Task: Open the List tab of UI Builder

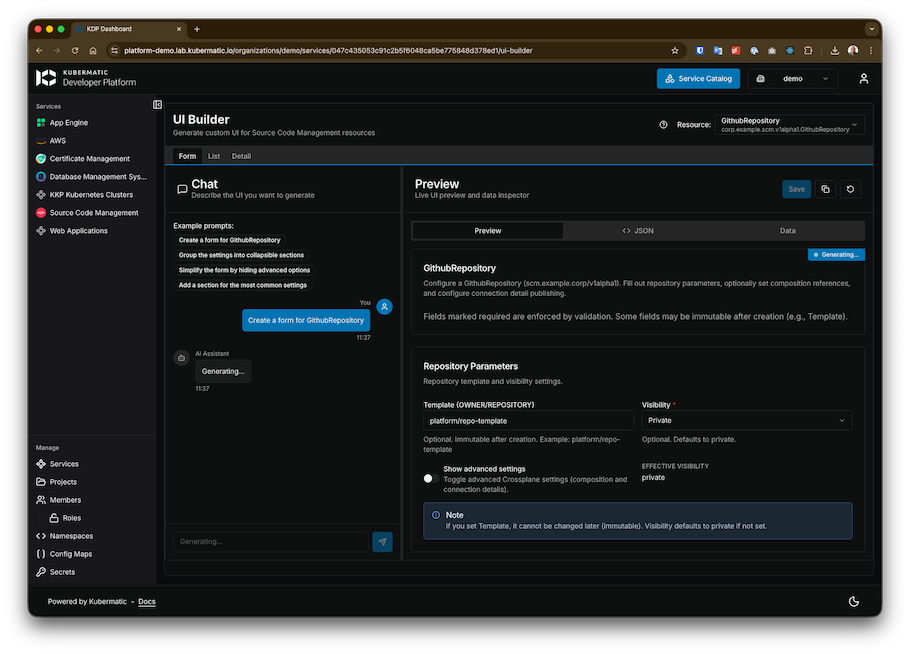Action: 214,156
